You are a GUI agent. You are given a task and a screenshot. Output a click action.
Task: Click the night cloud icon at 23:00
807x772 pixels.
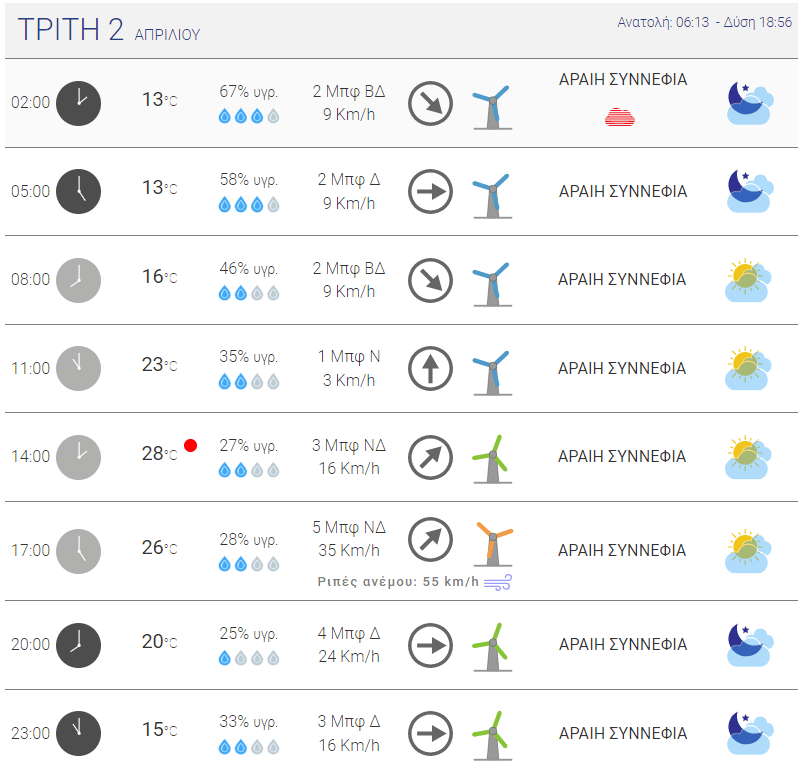tap(750, 733)
